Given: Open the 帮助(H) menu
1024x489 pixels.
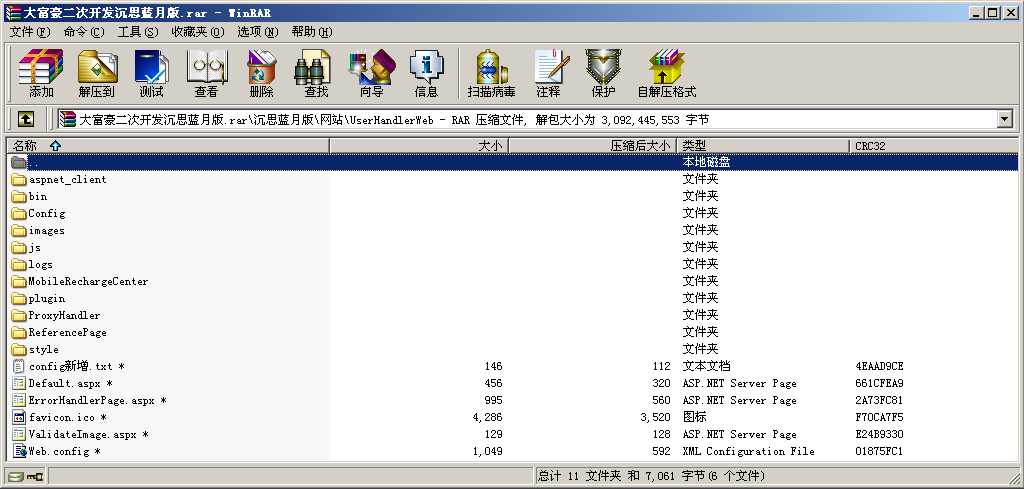Looking at the screenshot, I should coord(312,32).
